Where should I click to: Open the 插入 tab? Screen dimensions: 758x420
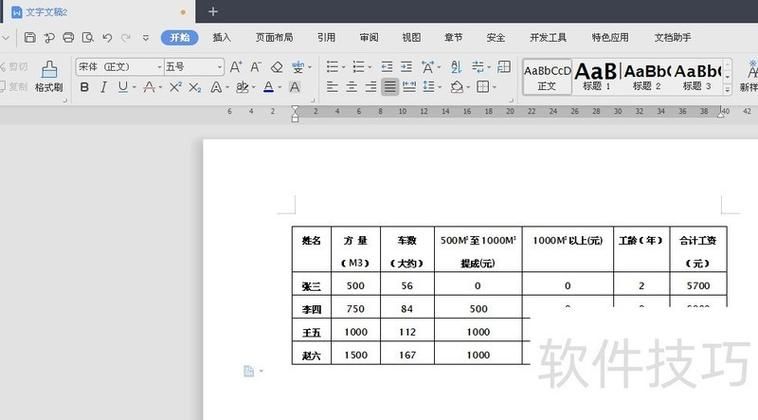(x=221, y=38)
